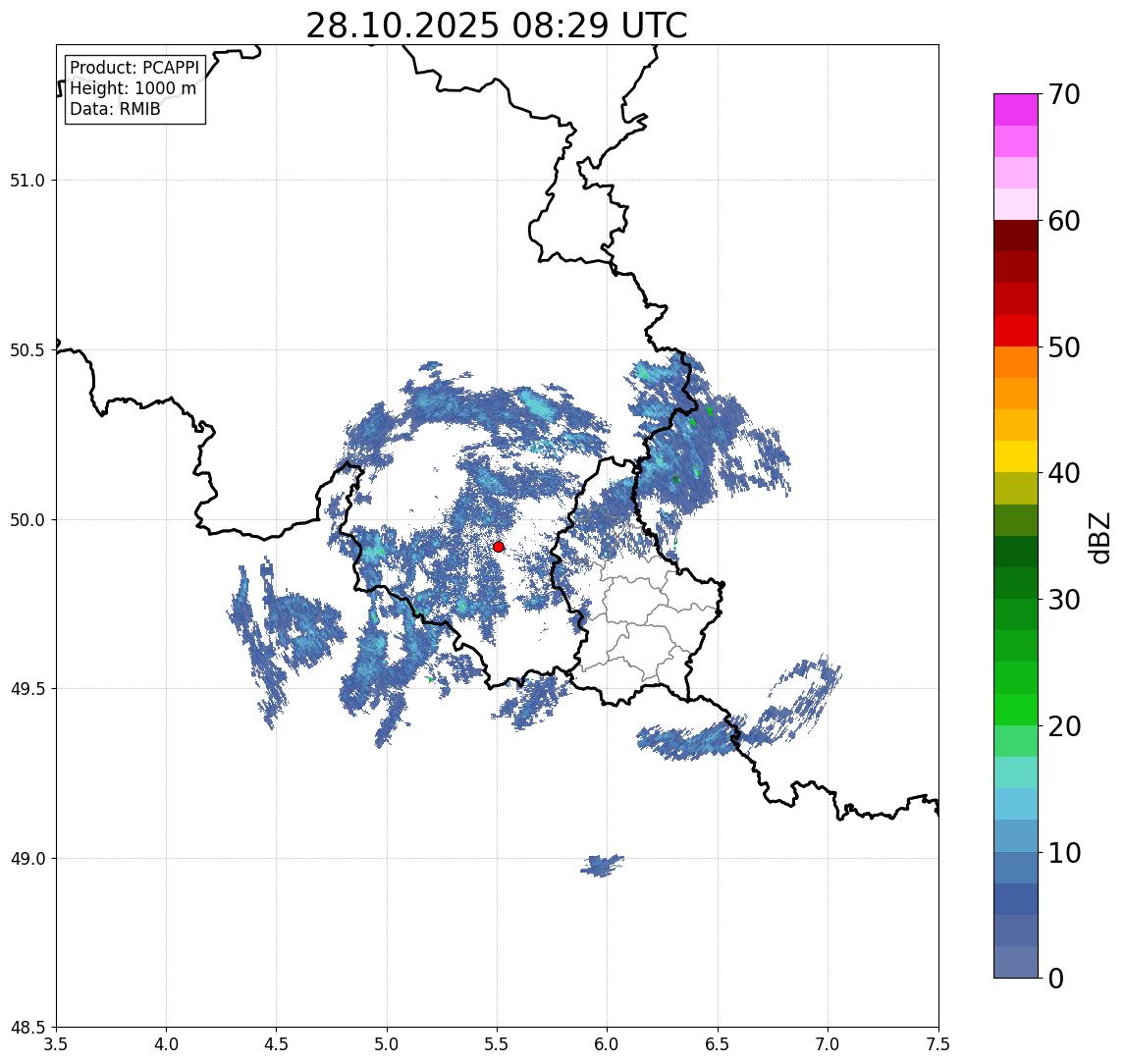This screenshot has height=1064, width=1124.
Task: Click the colorbar tick label 60
Action: (1064, 222)
